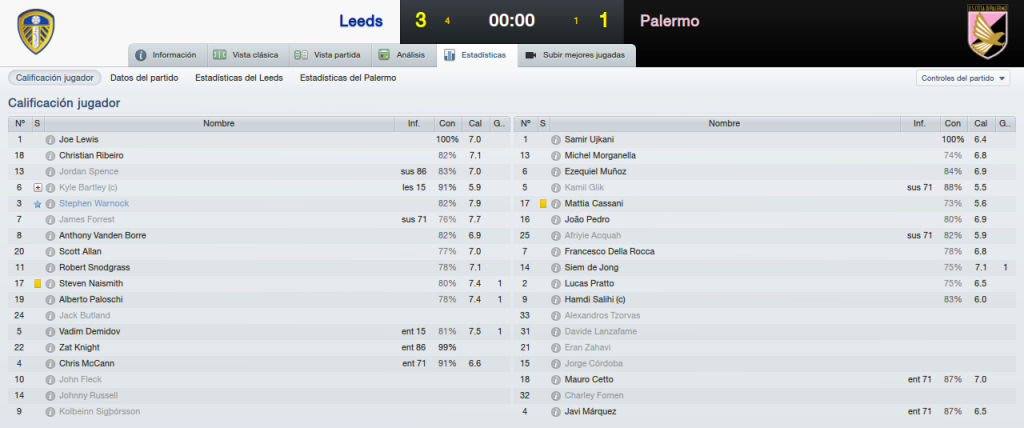1024x428 pixels.
Task: Click the Palermo club crest
Action: [989, 31]
